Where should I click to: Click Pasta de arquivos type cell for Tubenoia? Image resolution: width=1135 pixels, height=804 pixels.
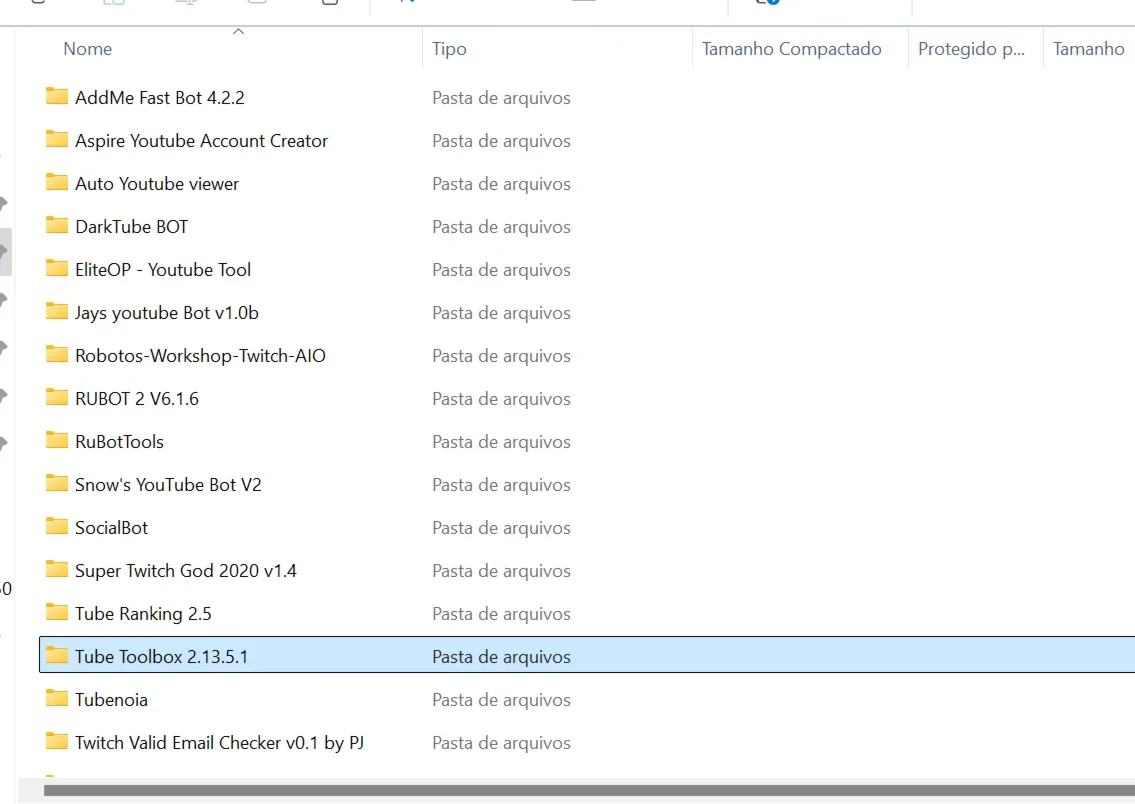point(501,701)
